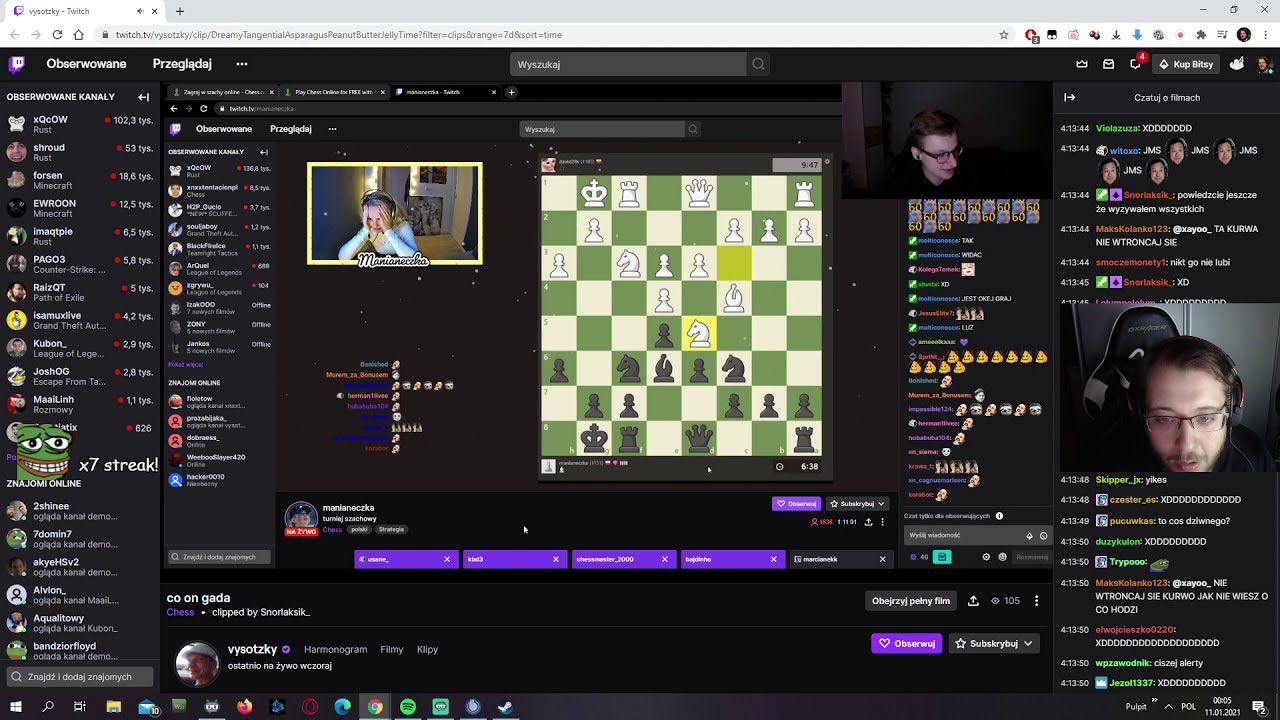Open browser home page button
The image size is (1280, 720).
79,35
